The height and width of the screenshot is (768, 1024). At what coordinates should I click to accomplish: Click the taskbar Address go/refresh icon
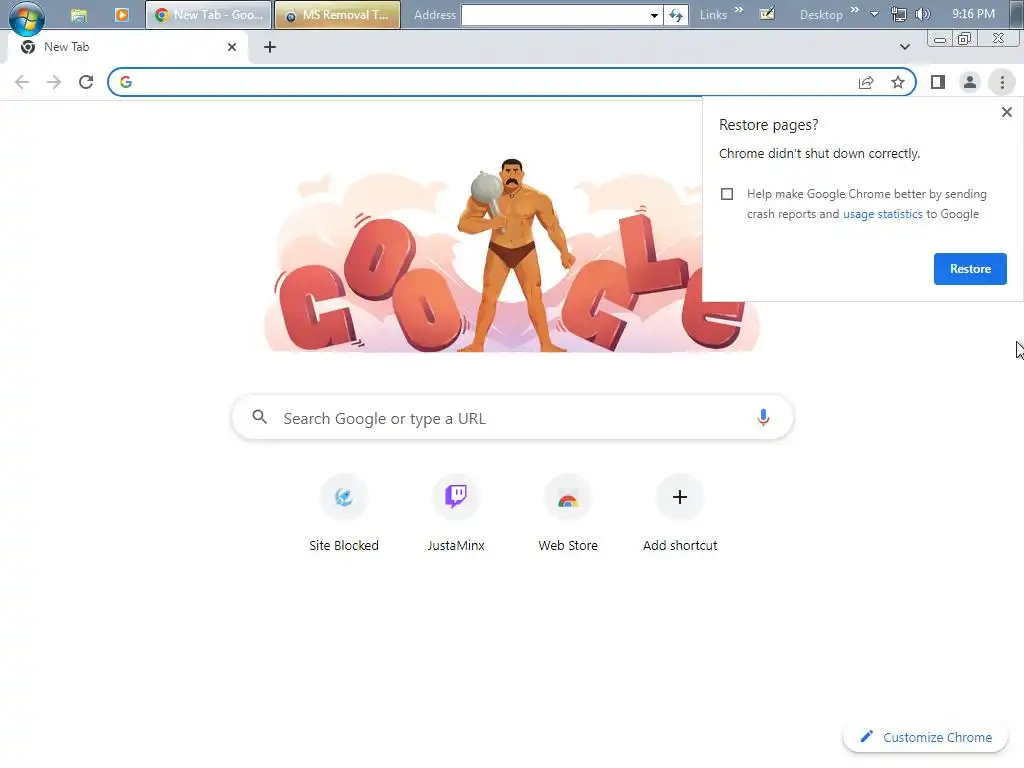pos(676,15)
